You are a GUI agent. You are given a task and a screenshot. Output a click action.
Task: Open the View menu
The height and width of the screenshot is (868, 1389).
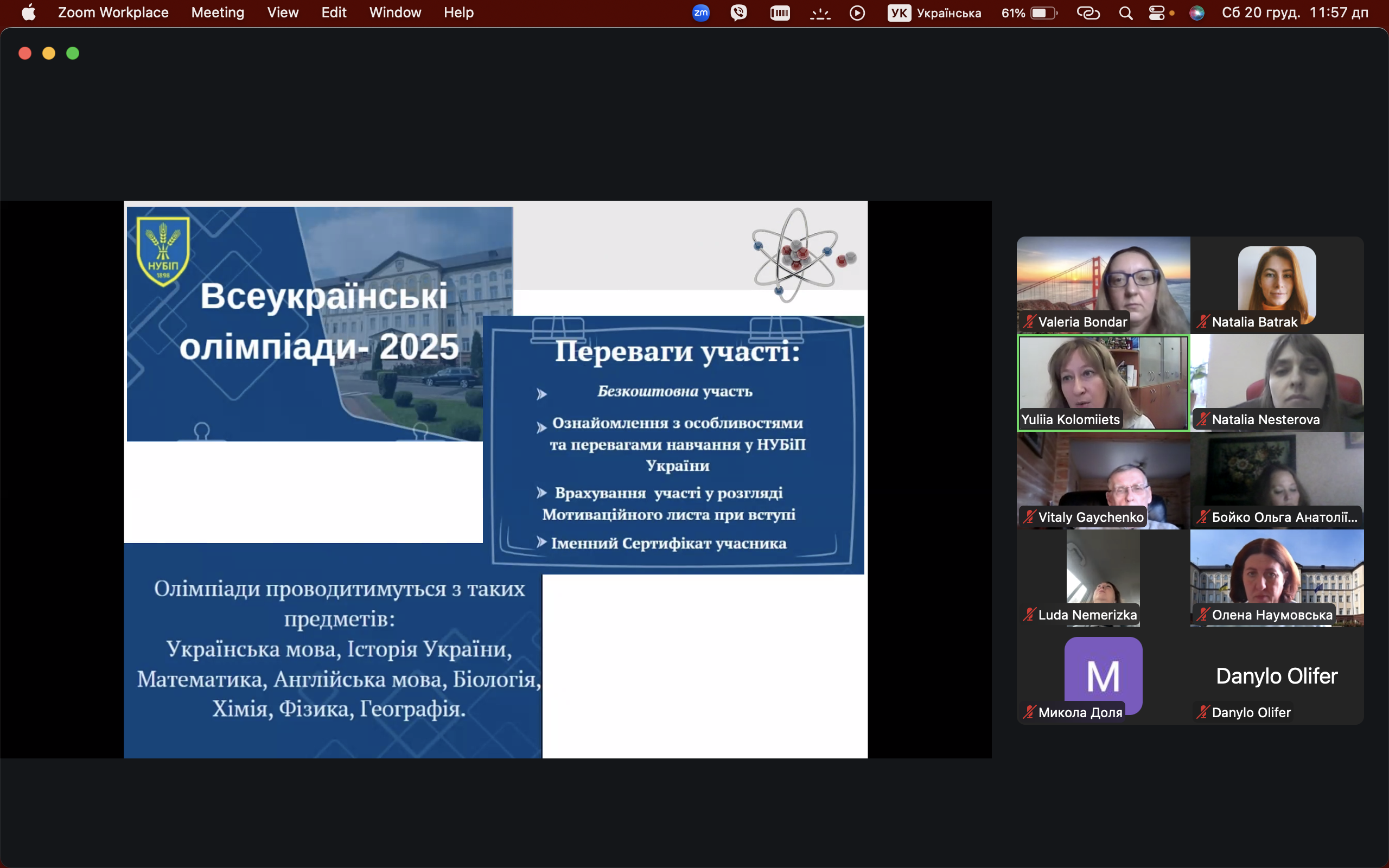pyautogui.click(x=282, y=12)
